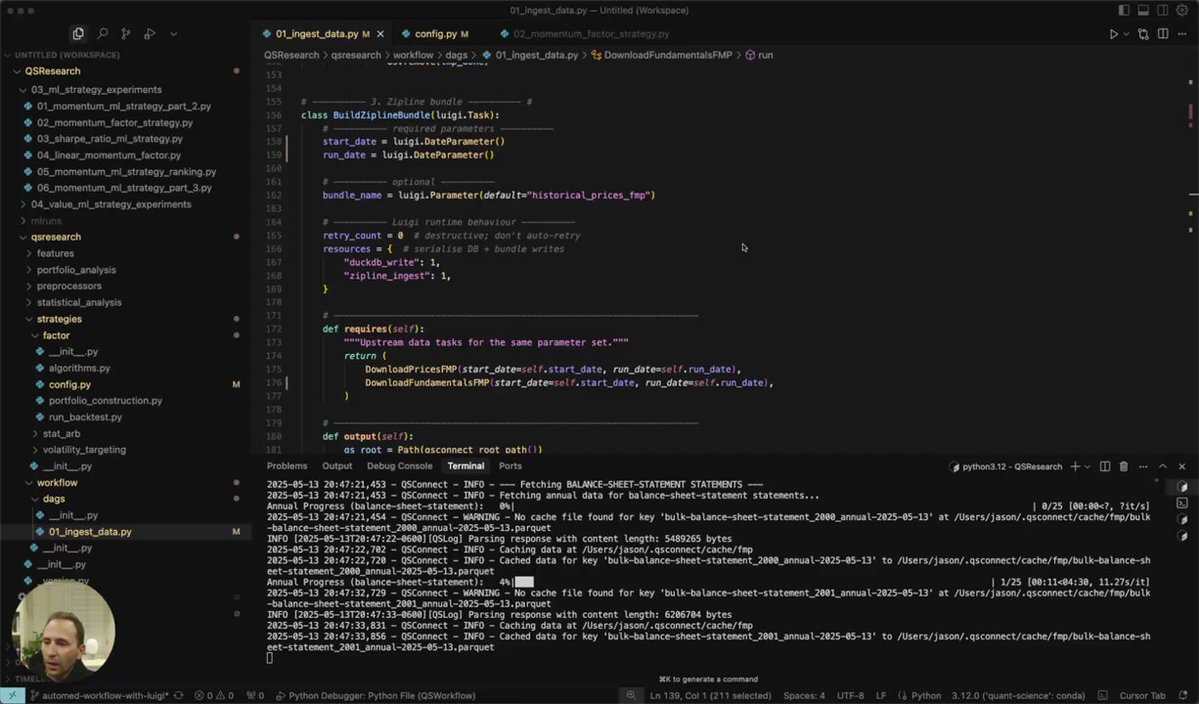1199x704 pixels.
Task: Click Ln 139, Col 1 cursor position
Action: point(710,696)
